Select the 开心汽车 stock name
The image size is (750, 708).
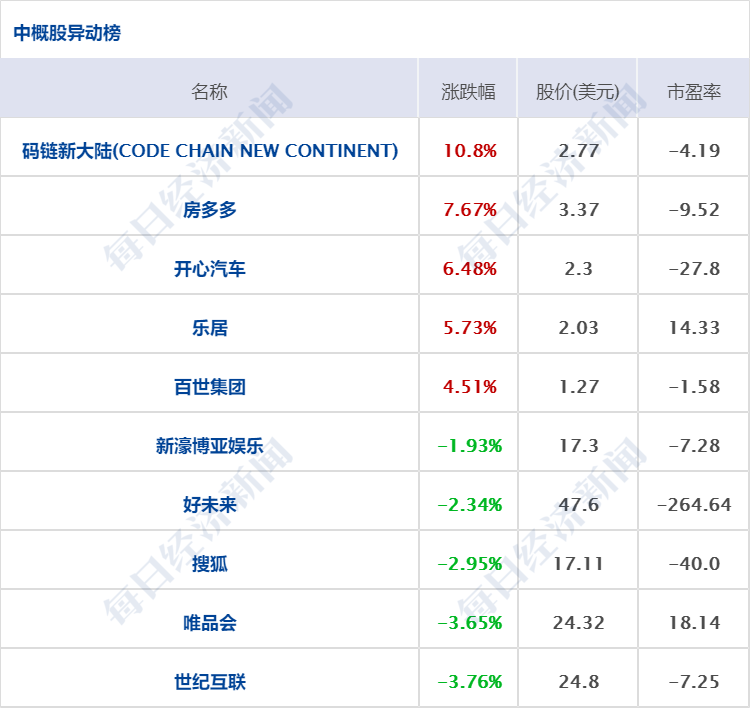point(210,269)
